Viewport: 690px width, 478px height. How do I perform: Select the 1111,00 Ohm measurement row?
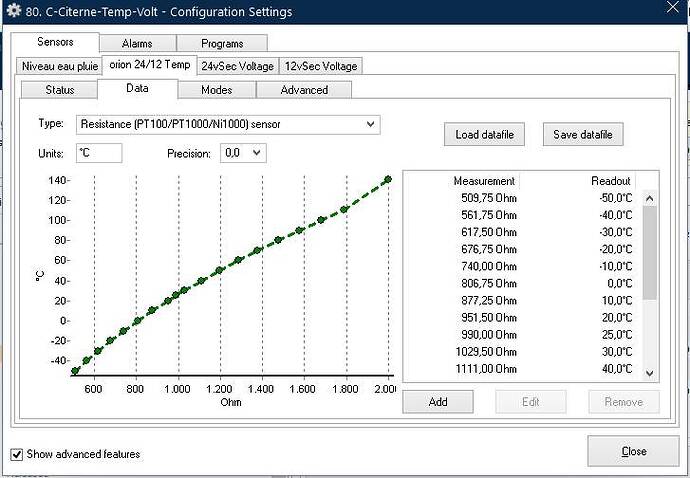pyautogui.click(x=523, y=369)
